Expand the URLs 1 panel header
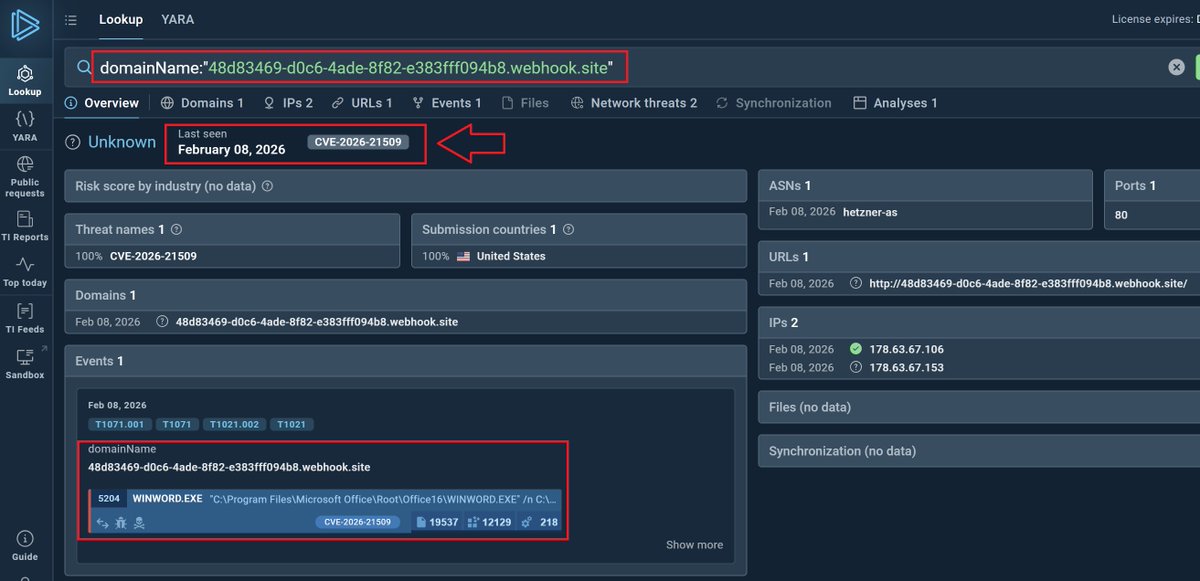The image size is (1200, 581). coord(979,257)
